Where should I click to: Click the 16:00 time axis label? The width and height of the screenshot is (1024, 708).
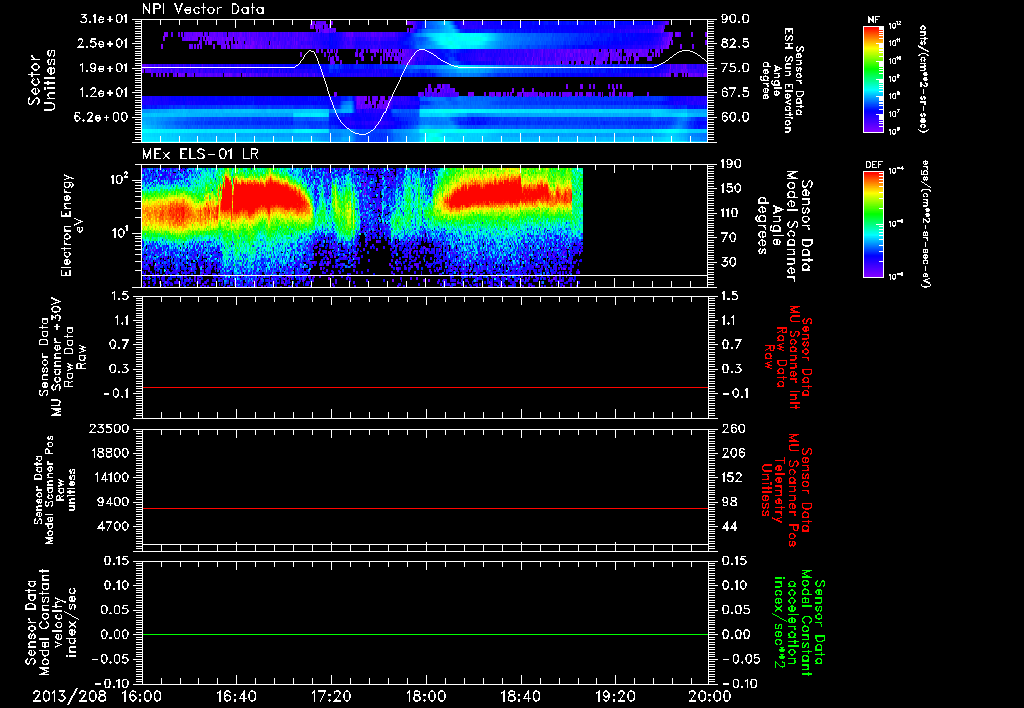[141, 696]
